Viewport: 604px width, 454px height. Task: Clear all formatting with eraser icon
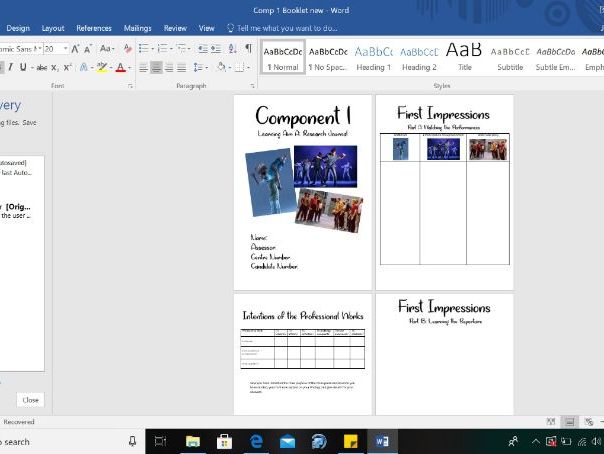(128, 49)
